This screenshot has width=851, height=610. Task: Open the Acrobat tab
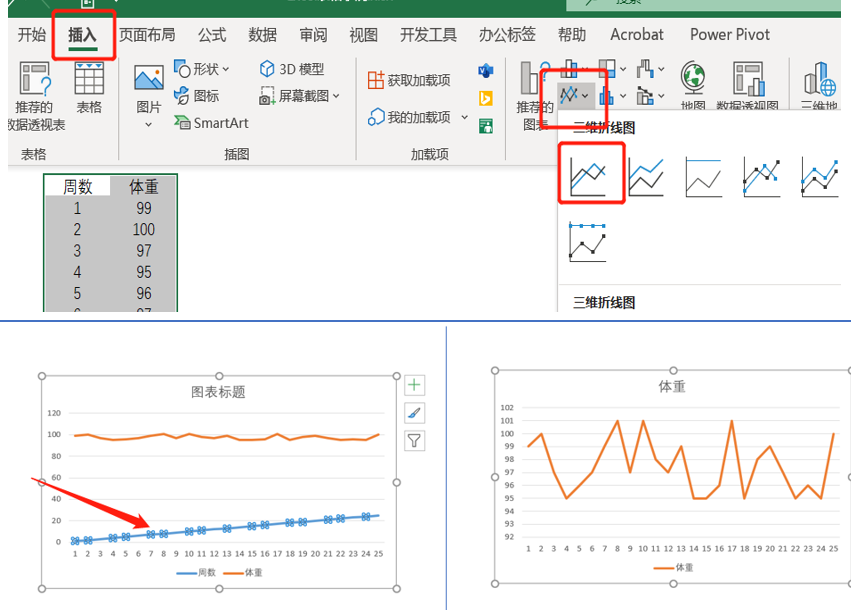[x=637, y=35]
